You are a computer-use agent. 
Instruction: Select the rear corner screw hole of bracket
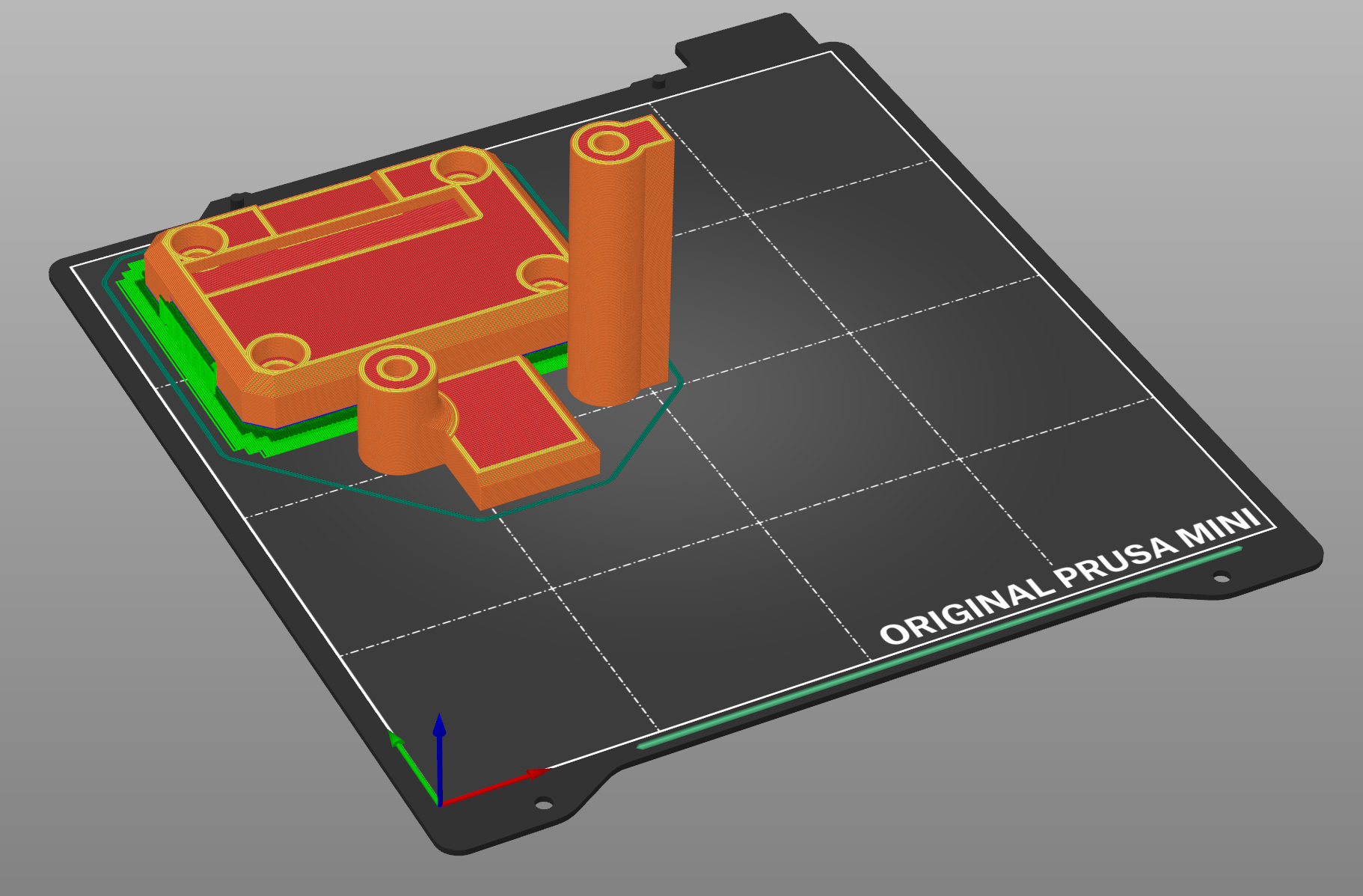pyautogui.click(x=462, y=168)
